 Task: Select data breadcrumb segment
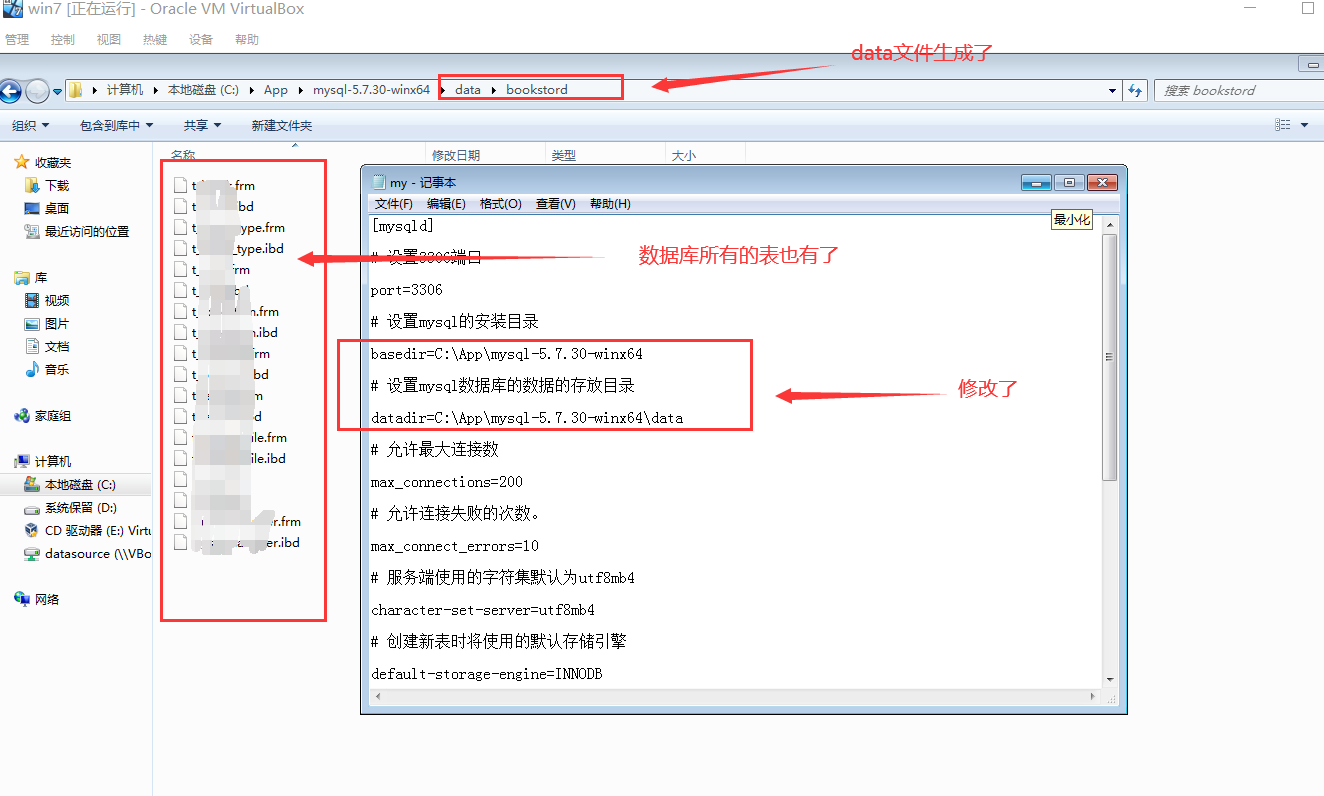[x=468, y=90]
